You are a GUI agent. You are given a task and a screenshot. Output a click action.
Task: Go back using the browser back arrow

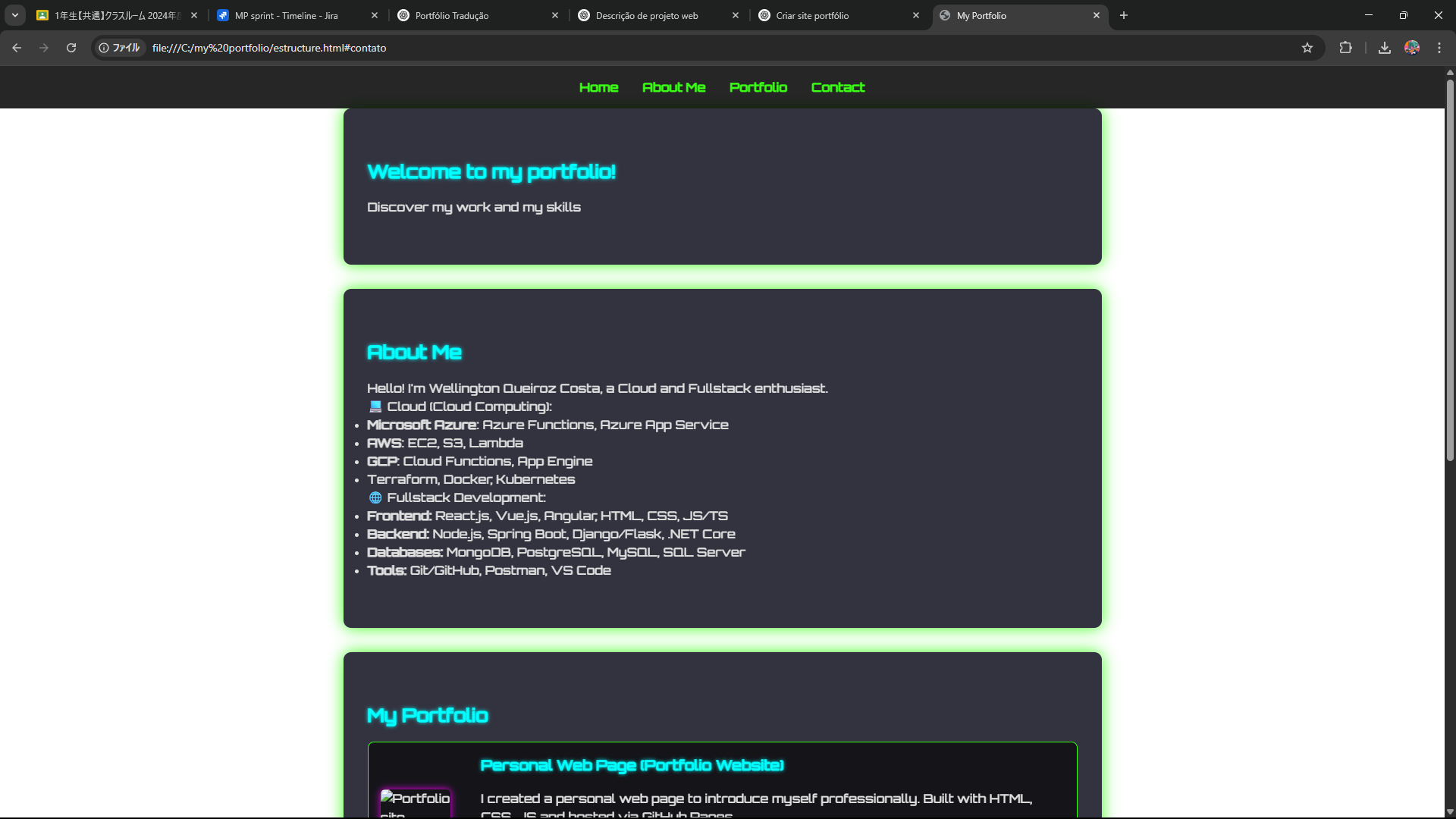click(17, 48)
